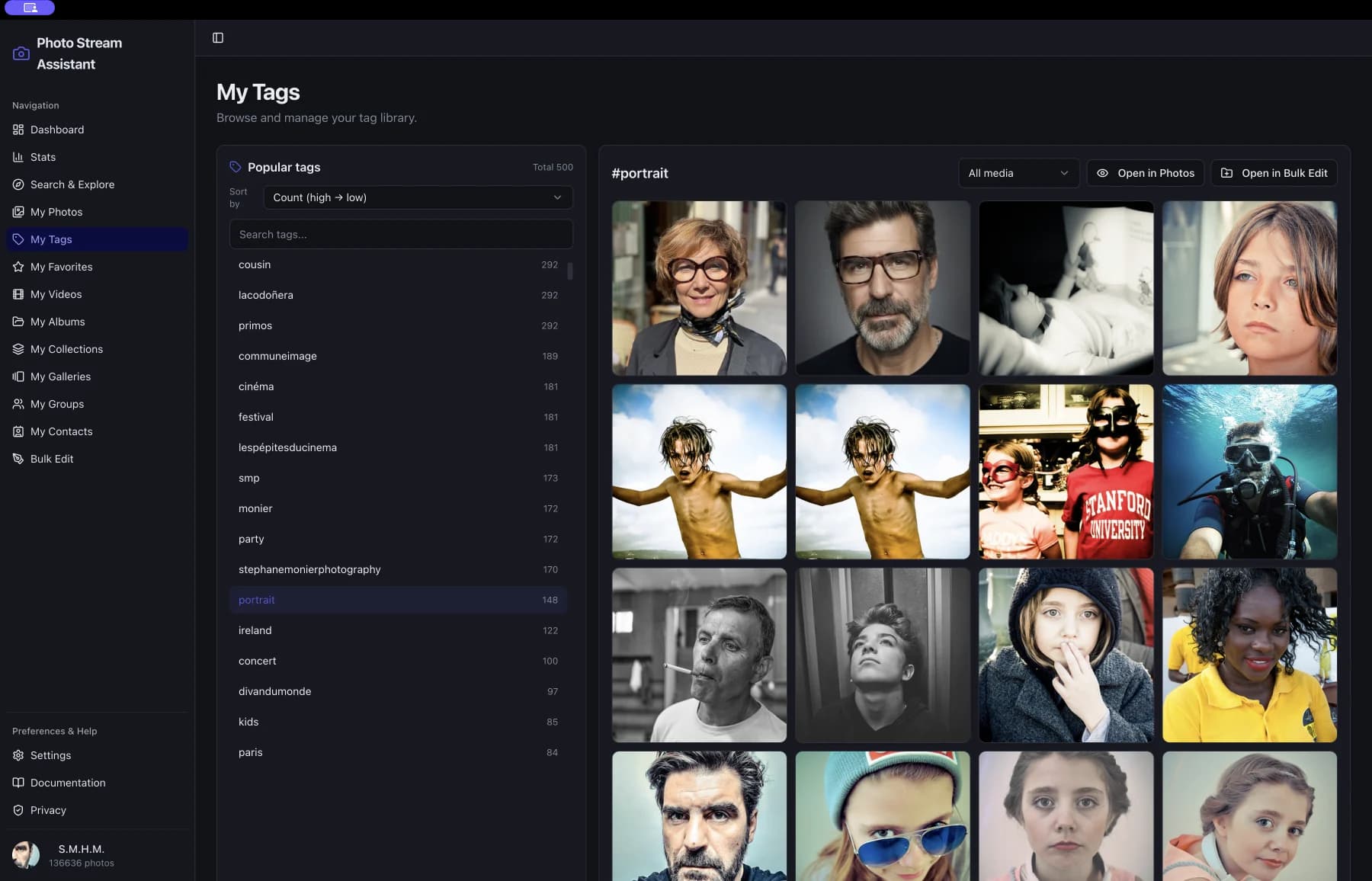1372x881 pixels.
Task: Open the All media dropdown
Action: (x=1018, y=173)
